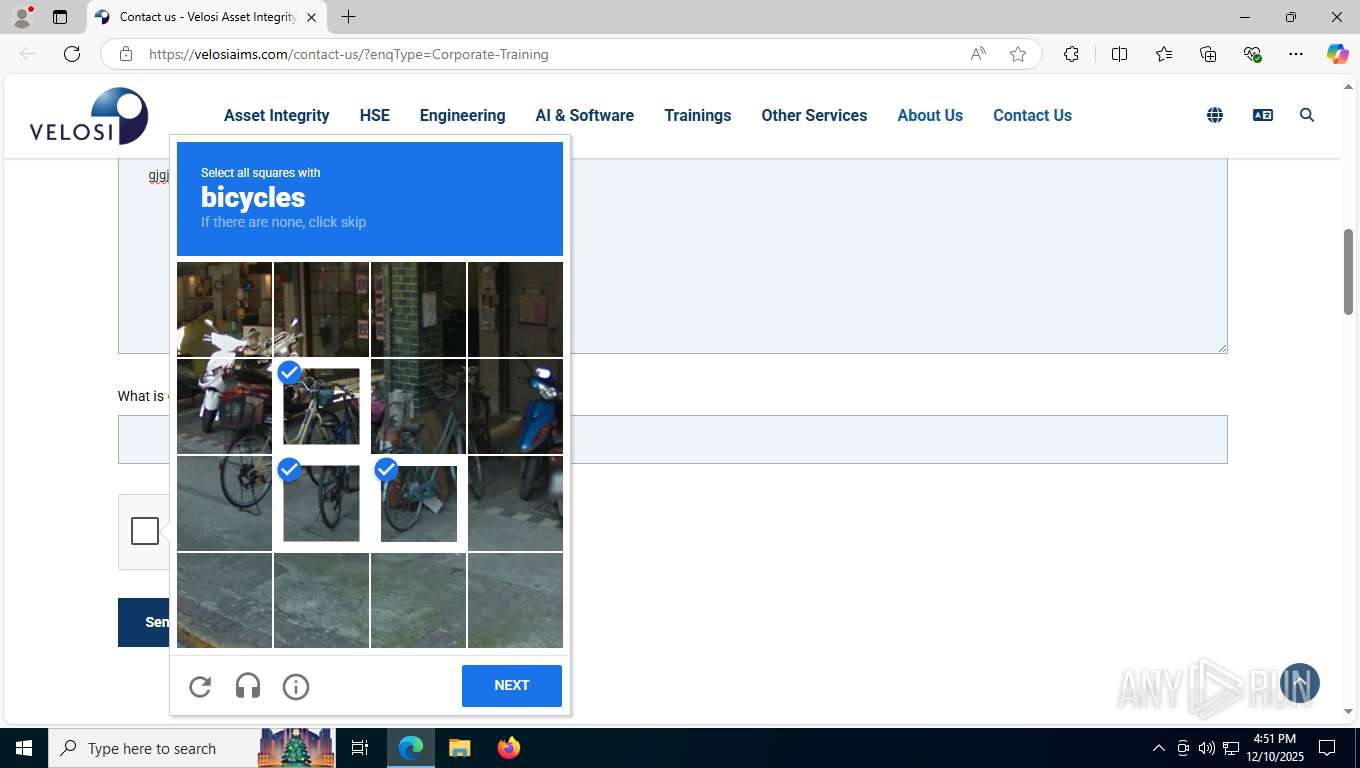Image resolution: width=1360 pixels, height=768 pixels.
Task: Open Favorites list icon
Action: coord(1164,54)
